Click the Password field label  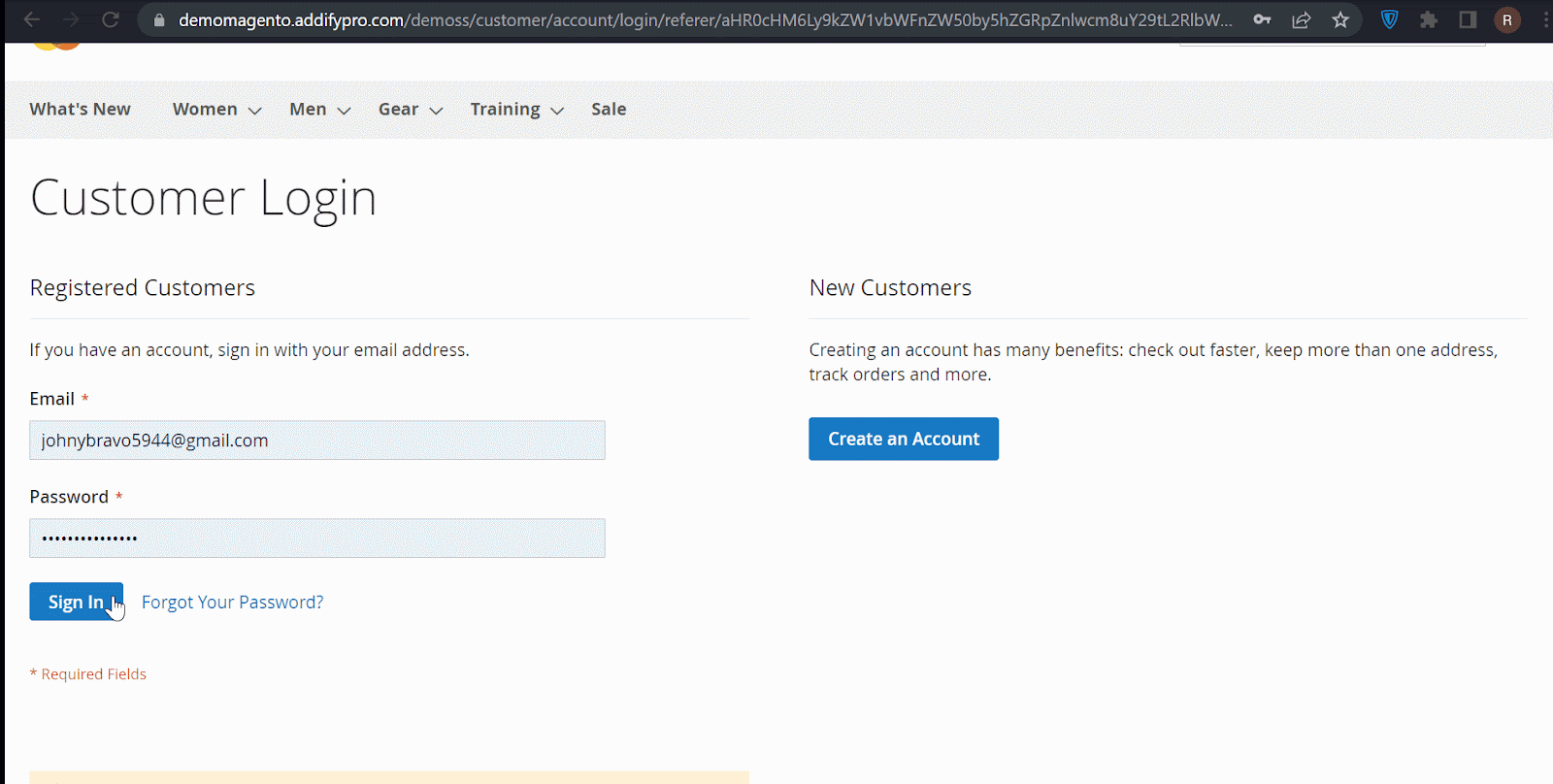click(x=69, y=497)
